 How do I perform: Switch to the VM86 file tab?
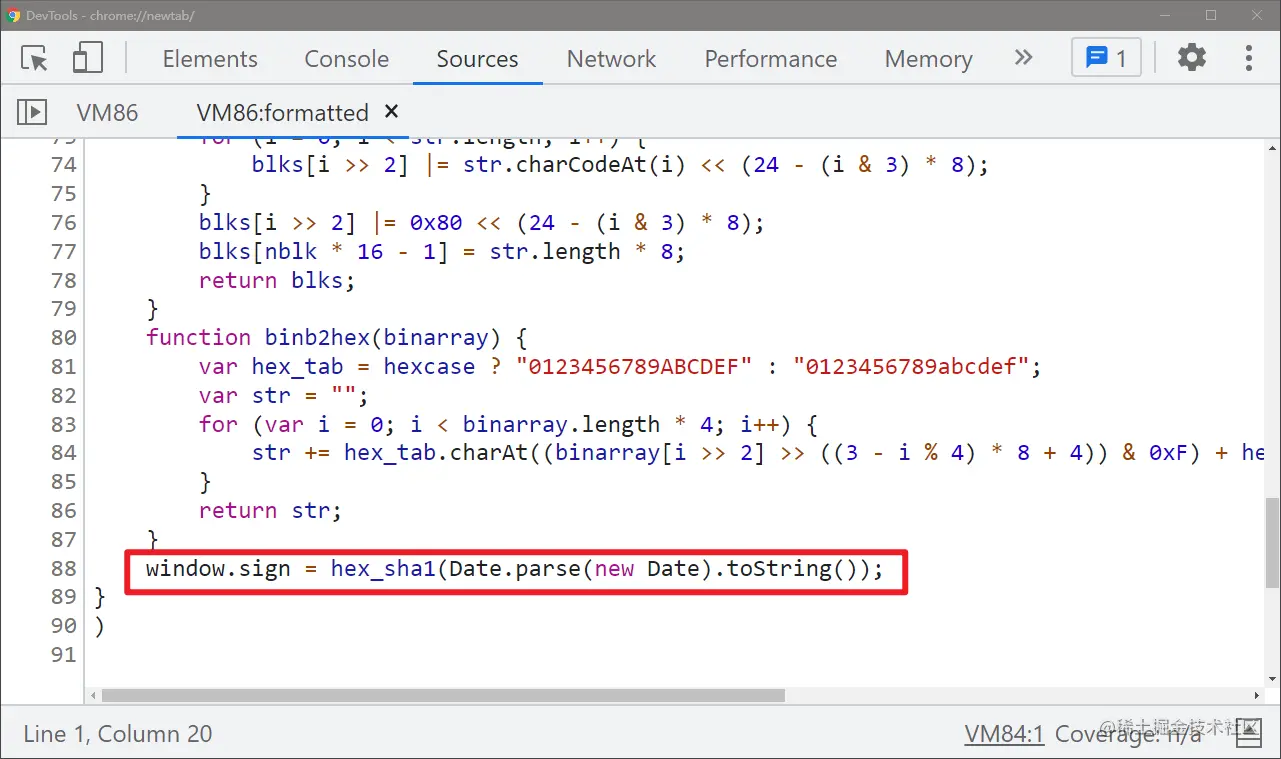(x=107, y=112)
